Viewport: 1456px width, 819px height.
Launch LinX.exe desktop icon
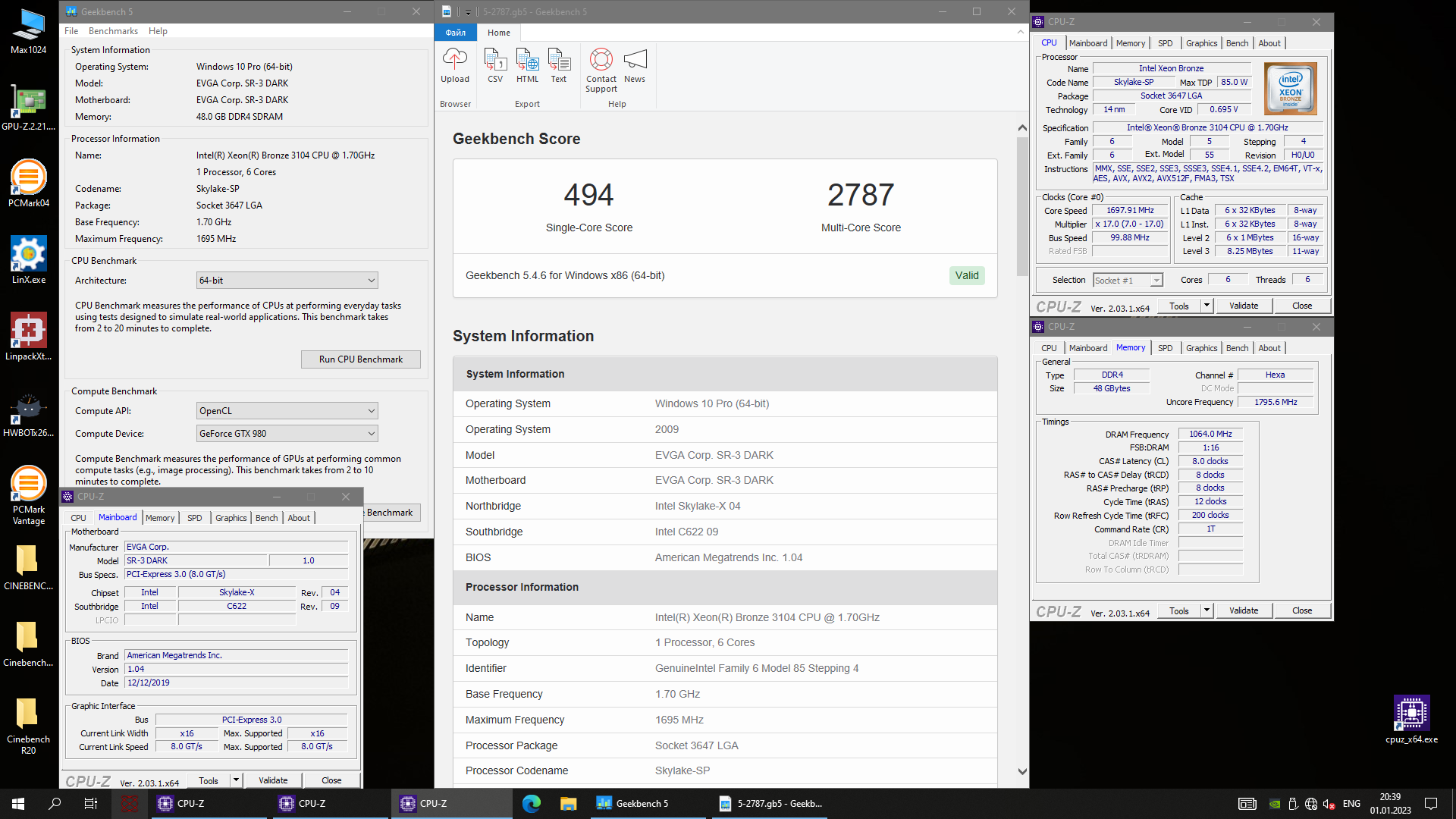click(28, 261)
